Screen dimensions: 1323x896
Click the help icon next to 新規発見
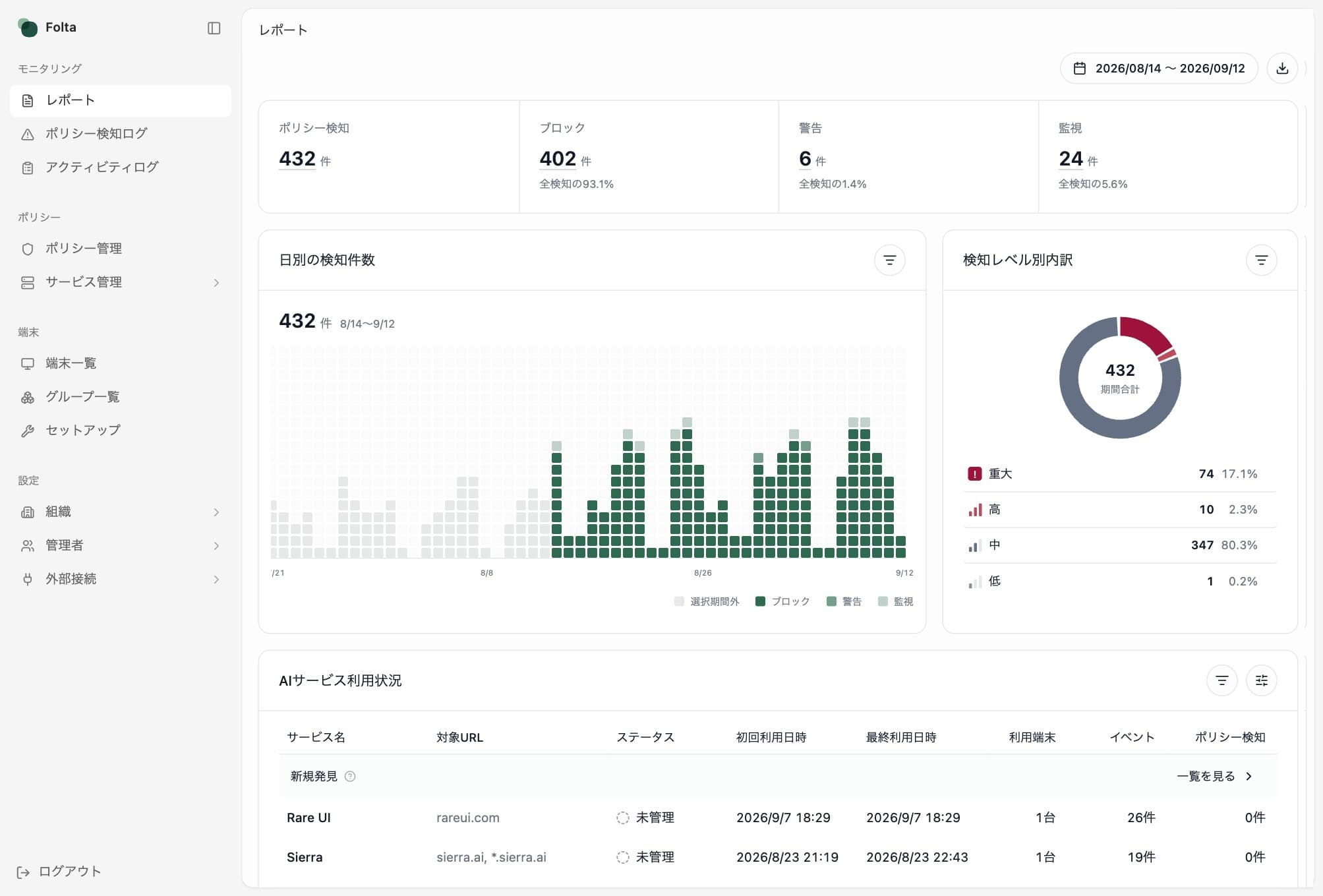(350, 777)
